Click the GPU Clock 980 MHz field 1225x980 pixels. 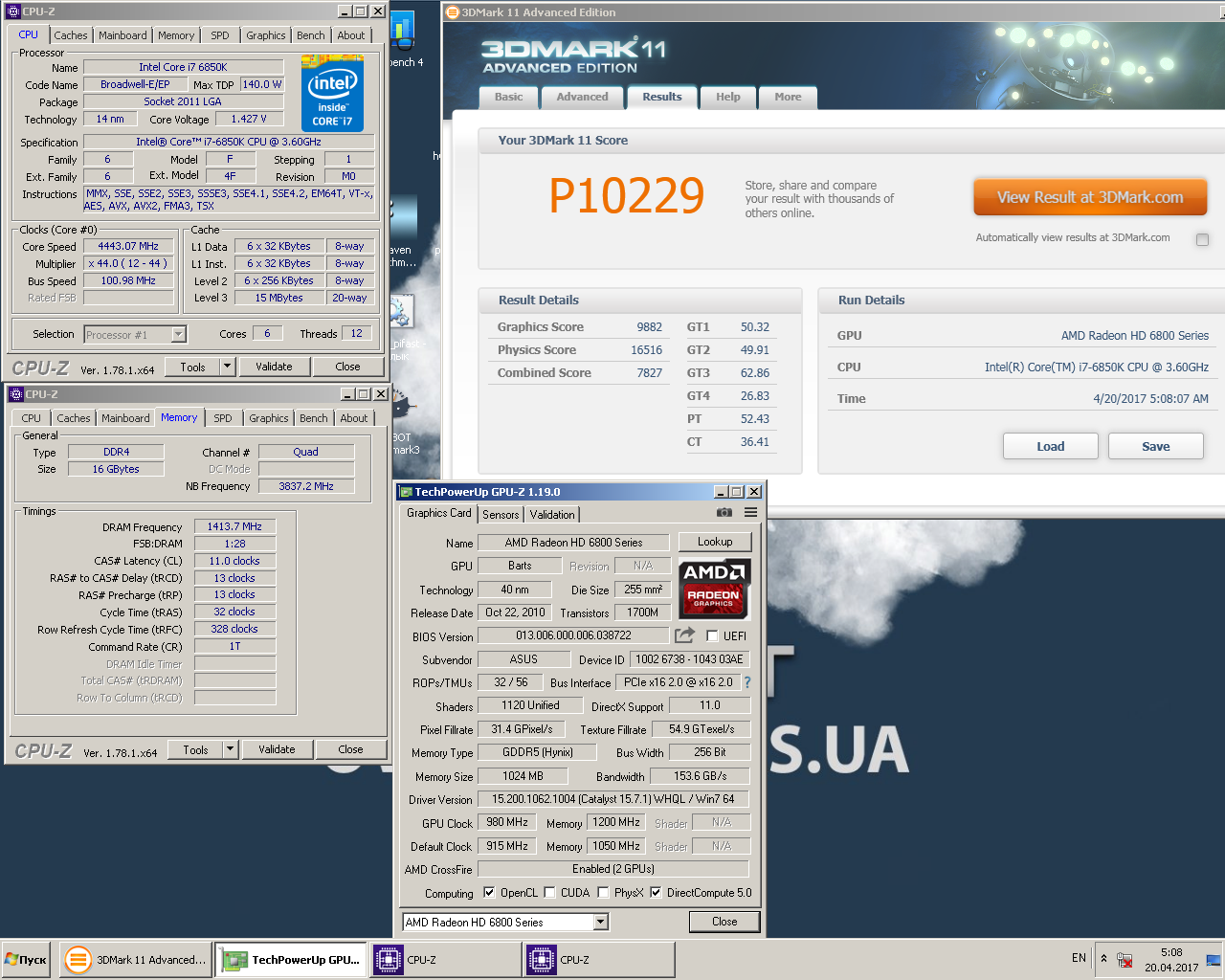507,822
